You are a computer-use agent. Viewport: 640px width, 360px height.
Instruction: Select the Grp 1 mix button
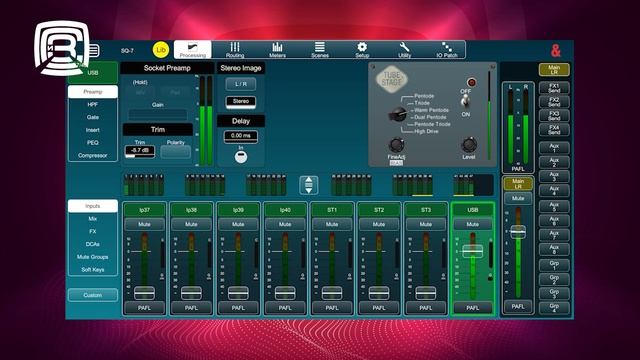point(554,265)
